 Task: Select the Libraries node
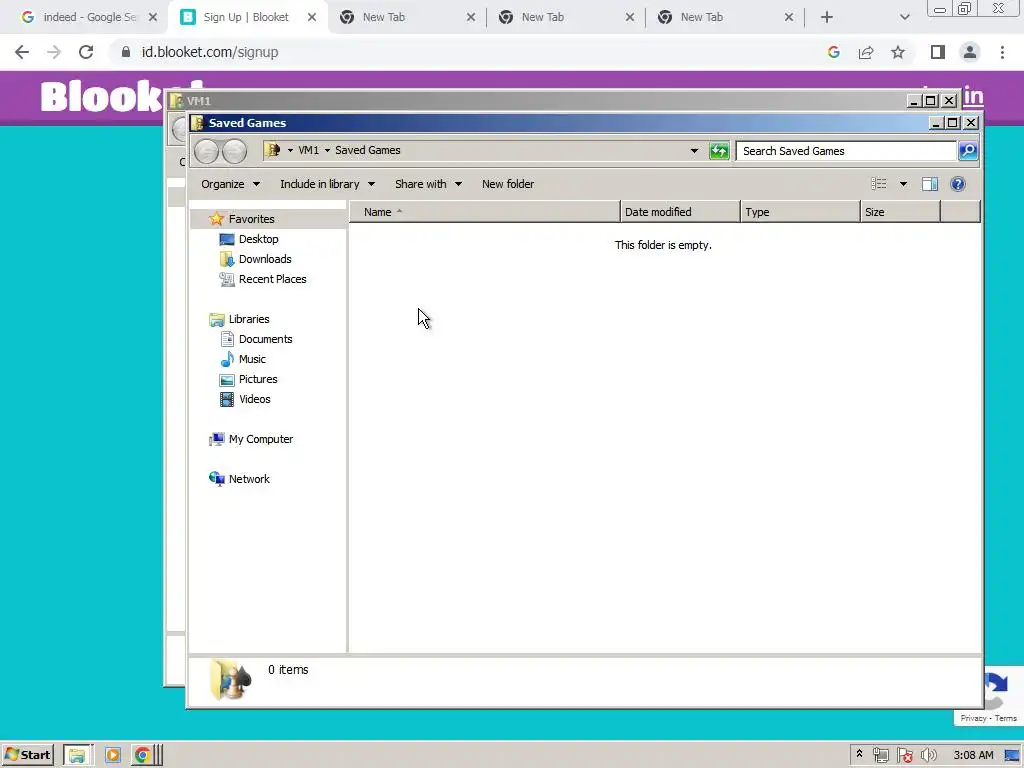coord(249,319)
